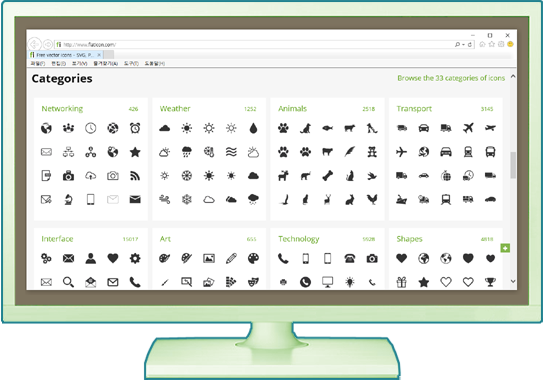This screenshot has width=544, height=381.
Task: Open the browser home page icon
Action: point(482,44)
